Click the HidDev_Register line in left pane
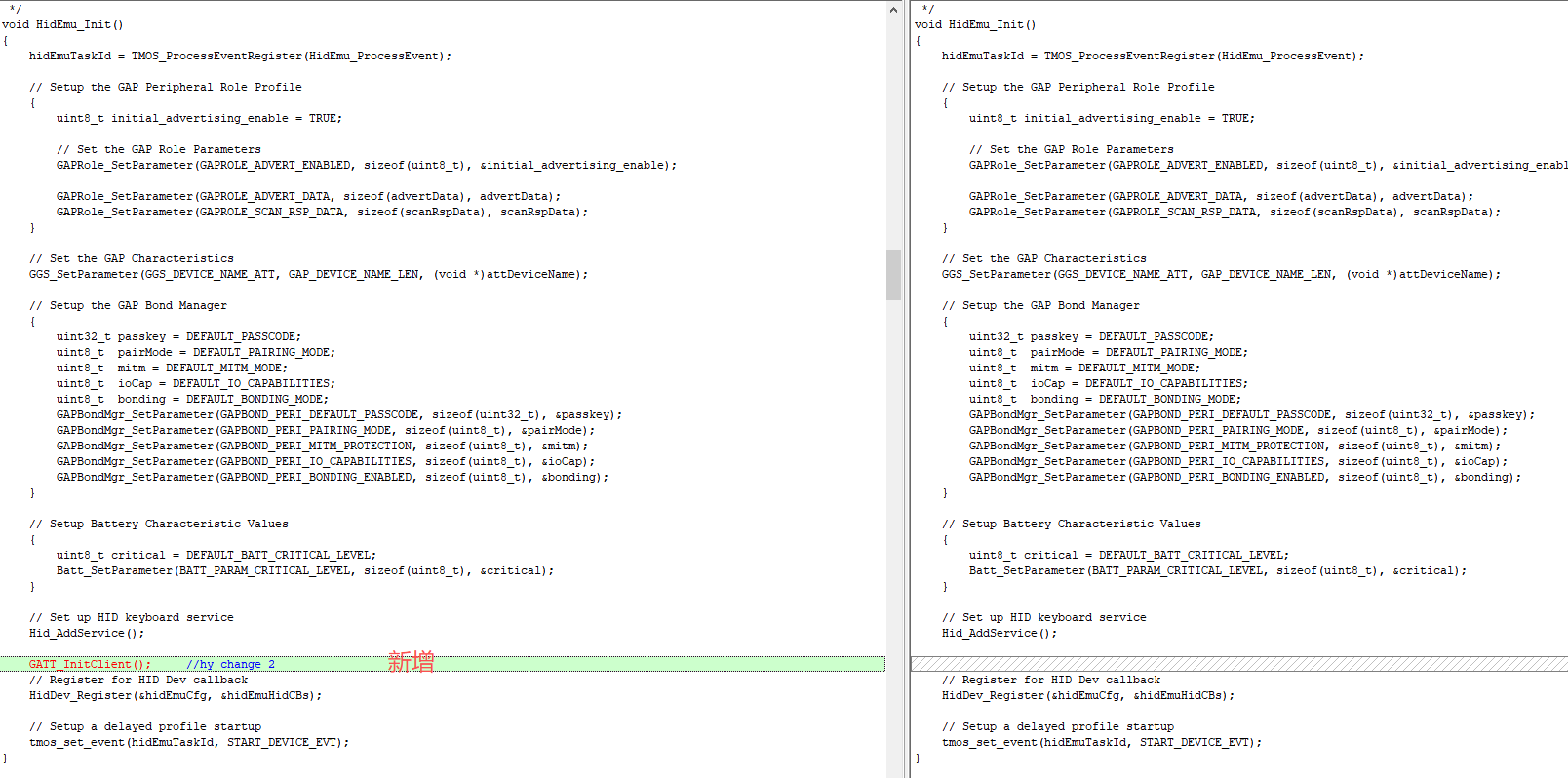The height and width of the screenshot is (778, 1568). coord(175,695)
